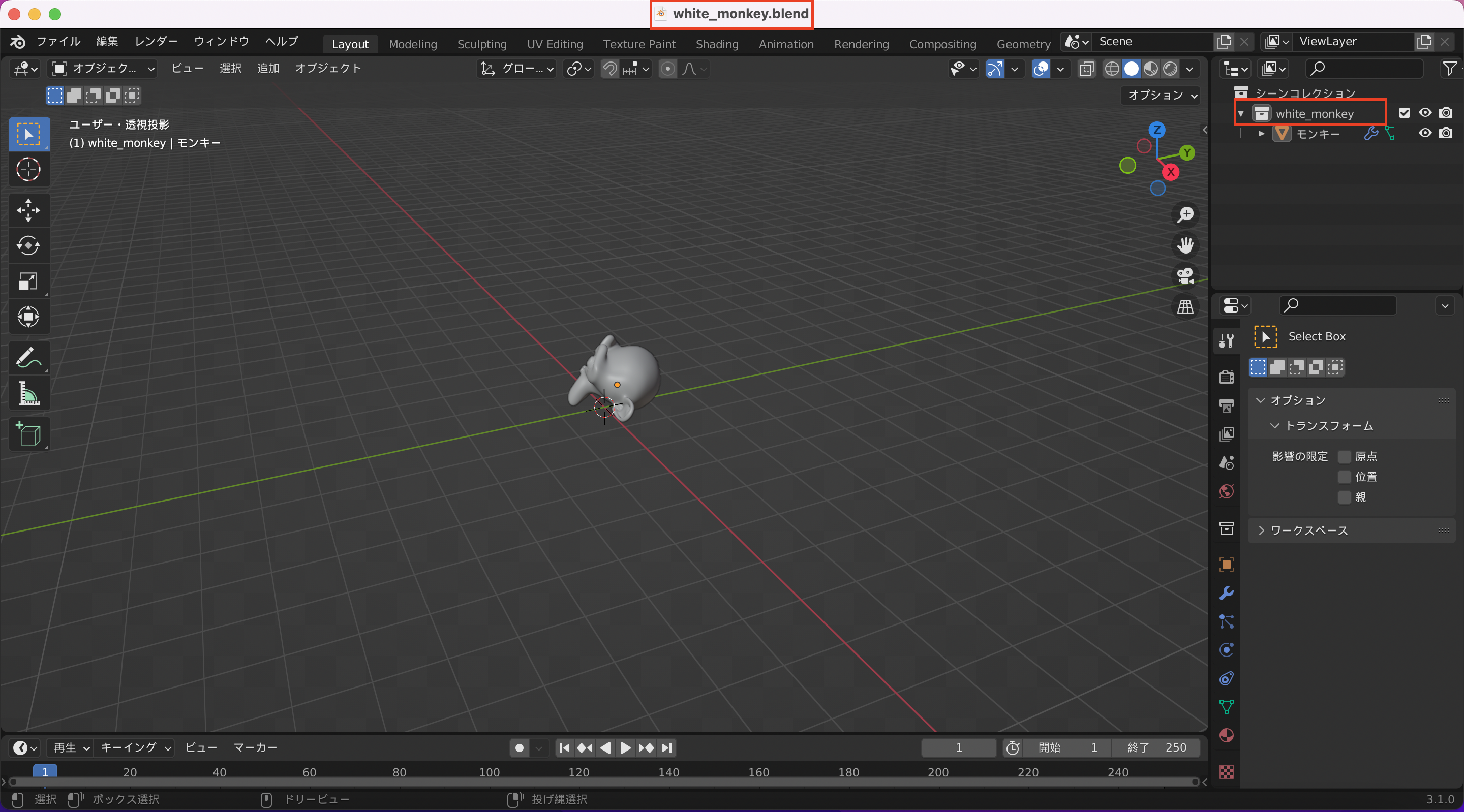
Task: Open the transform orientation dropdown showing グロー...
Action: pyautogui.click(x=516, y=69)
